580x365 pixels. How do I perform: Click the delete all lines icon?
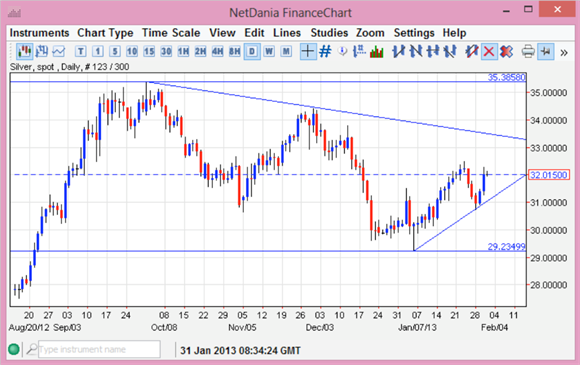pyautogui.click(x=506, y=51)
